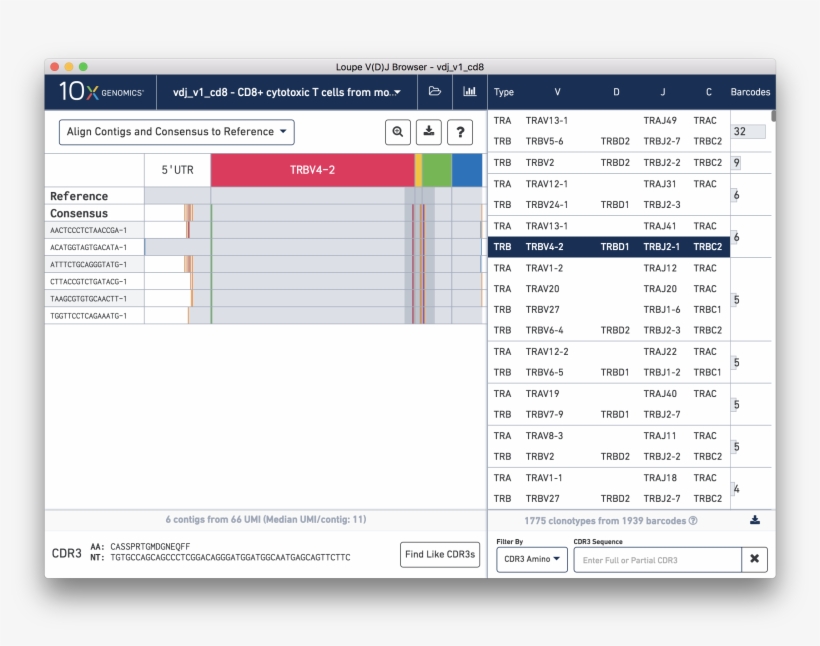Open the vdj_v1_cd8 dataset selector dropdown
The height and width of the screenshot is (646, 820).
tap(289, 91)
